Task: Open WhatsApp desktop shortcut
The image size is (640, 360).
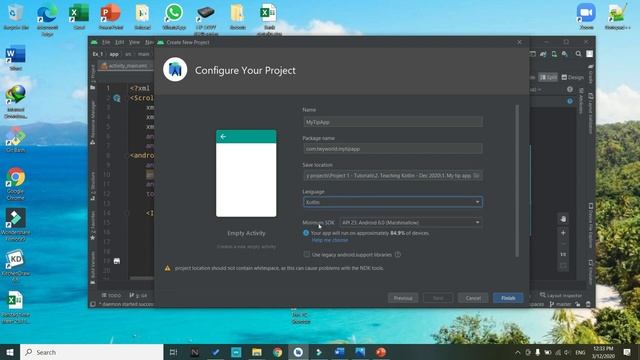Action: [174, 16]
